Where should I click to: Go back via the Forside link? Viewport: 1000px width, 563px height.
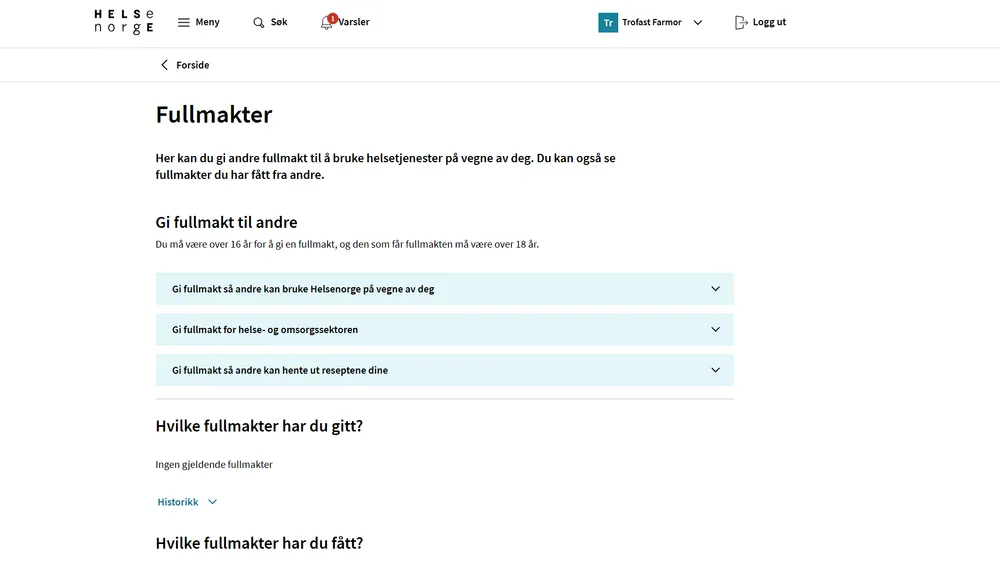tap(193, 65)
